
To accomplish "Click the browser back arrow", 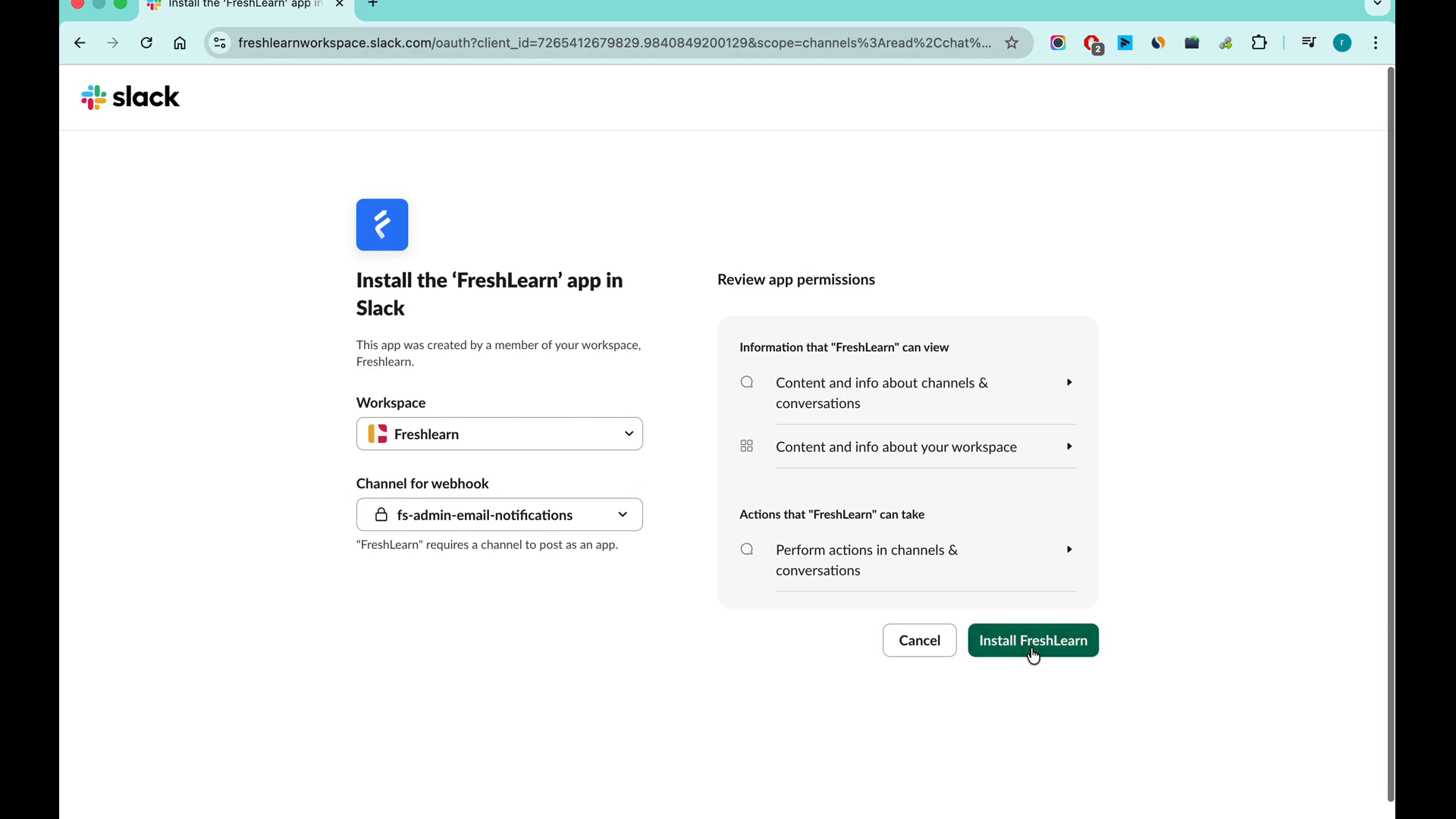I will [80, 43].
